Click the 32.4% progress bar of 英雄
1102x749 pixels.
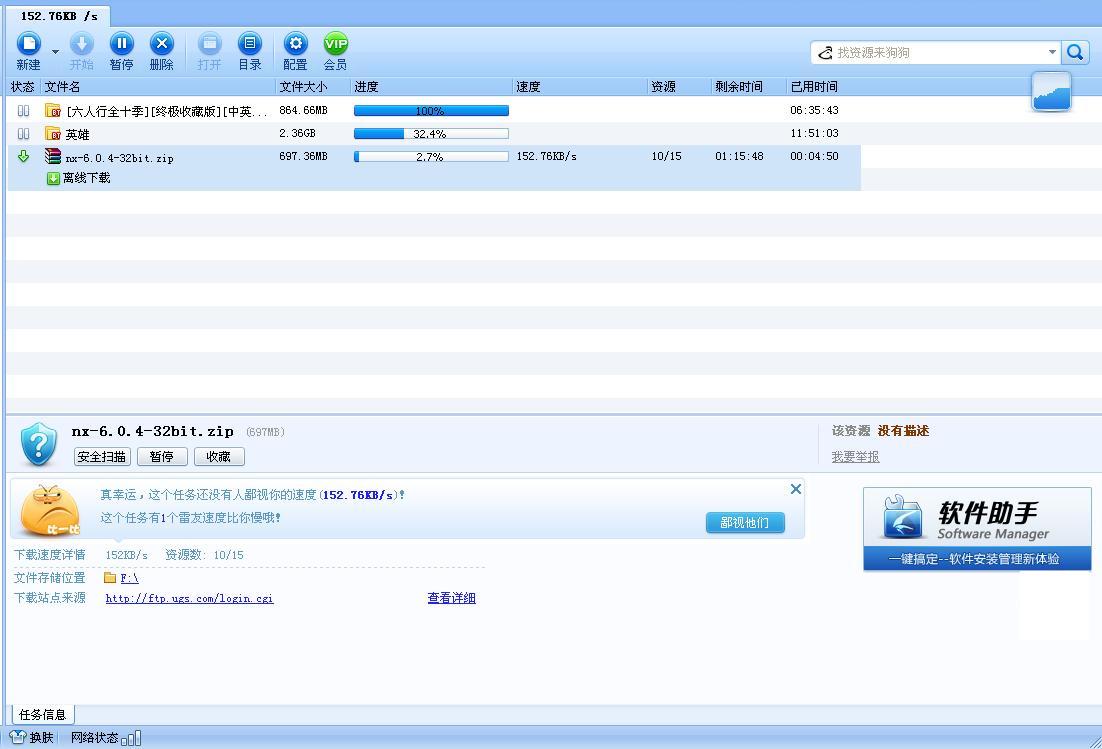click(x=430, y=133)
